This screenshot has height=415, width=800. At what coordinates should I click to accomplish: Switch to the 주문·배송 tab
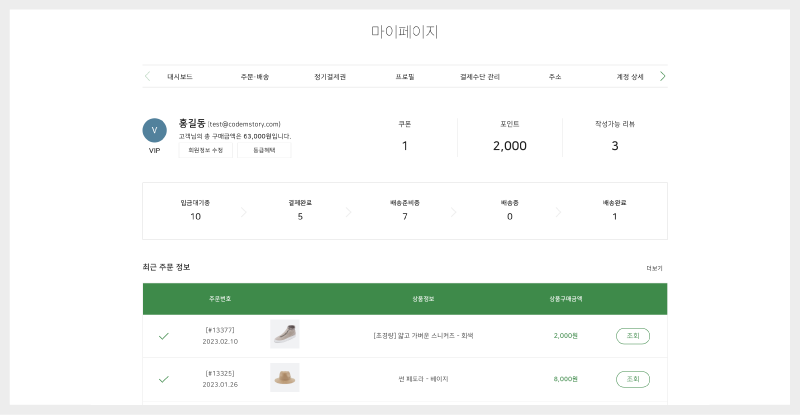(x=255, y=76)
